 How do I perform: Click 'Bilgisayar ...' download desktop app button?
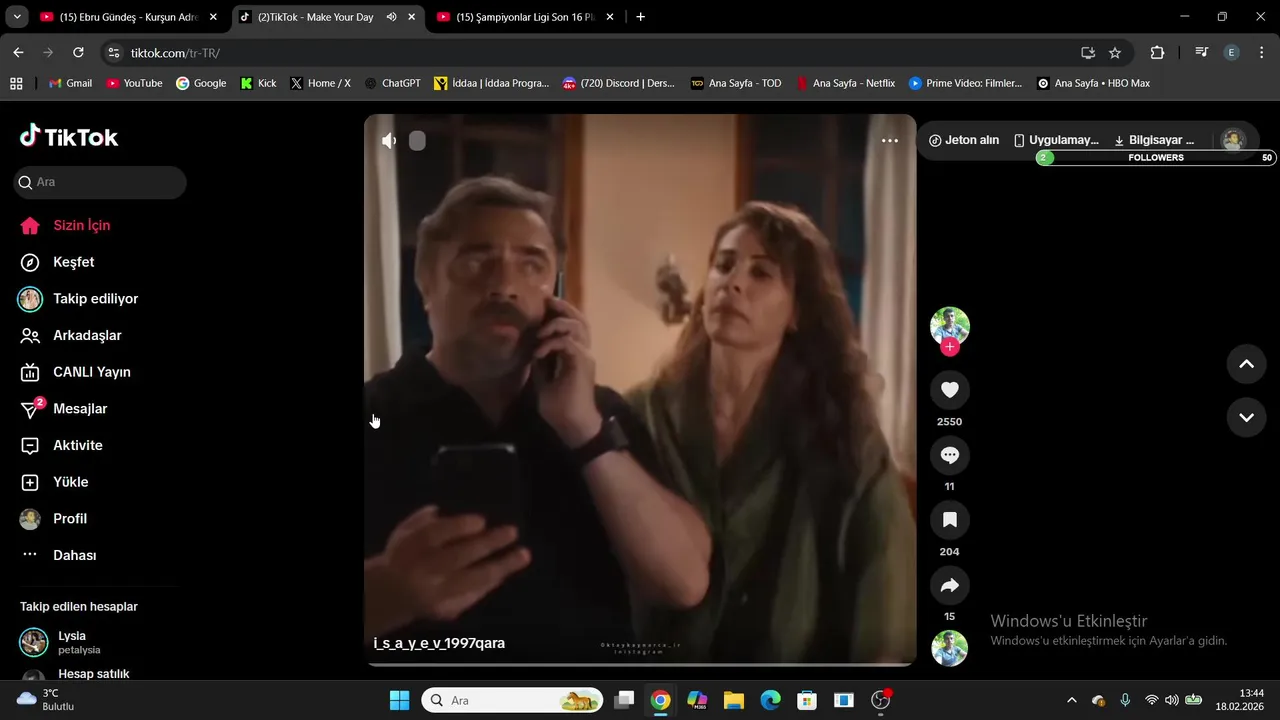pos(1154,140)
